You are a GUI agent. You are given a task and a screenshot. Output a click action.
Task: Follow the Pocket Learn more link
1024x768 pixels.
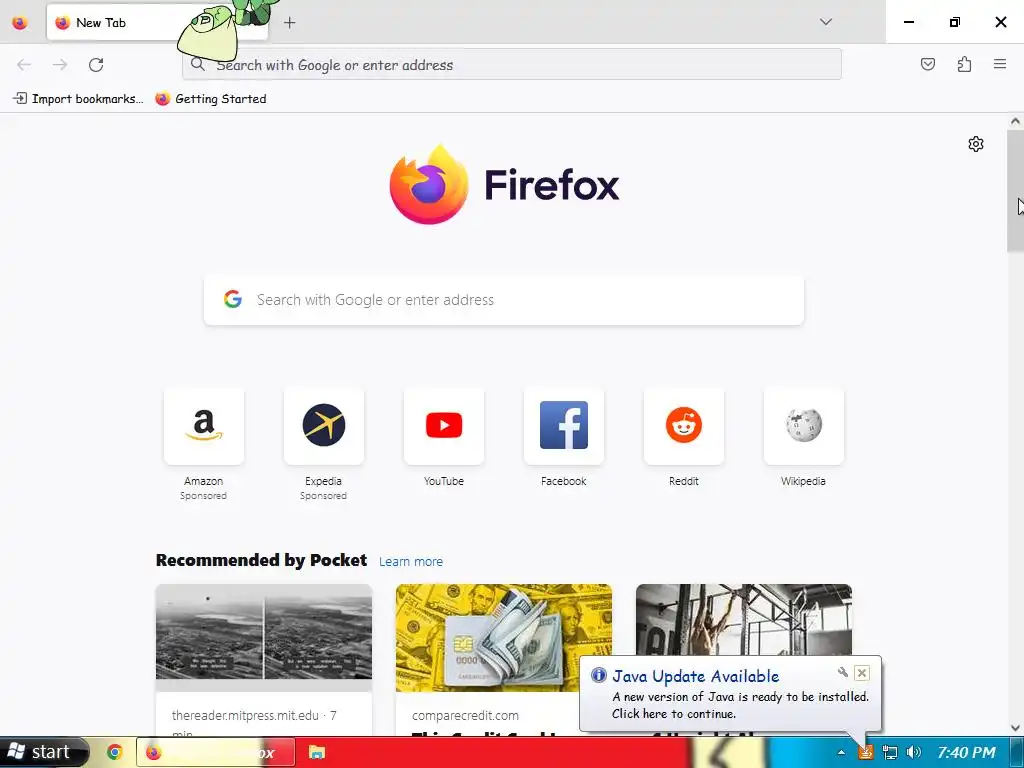[x=411, y=562]
